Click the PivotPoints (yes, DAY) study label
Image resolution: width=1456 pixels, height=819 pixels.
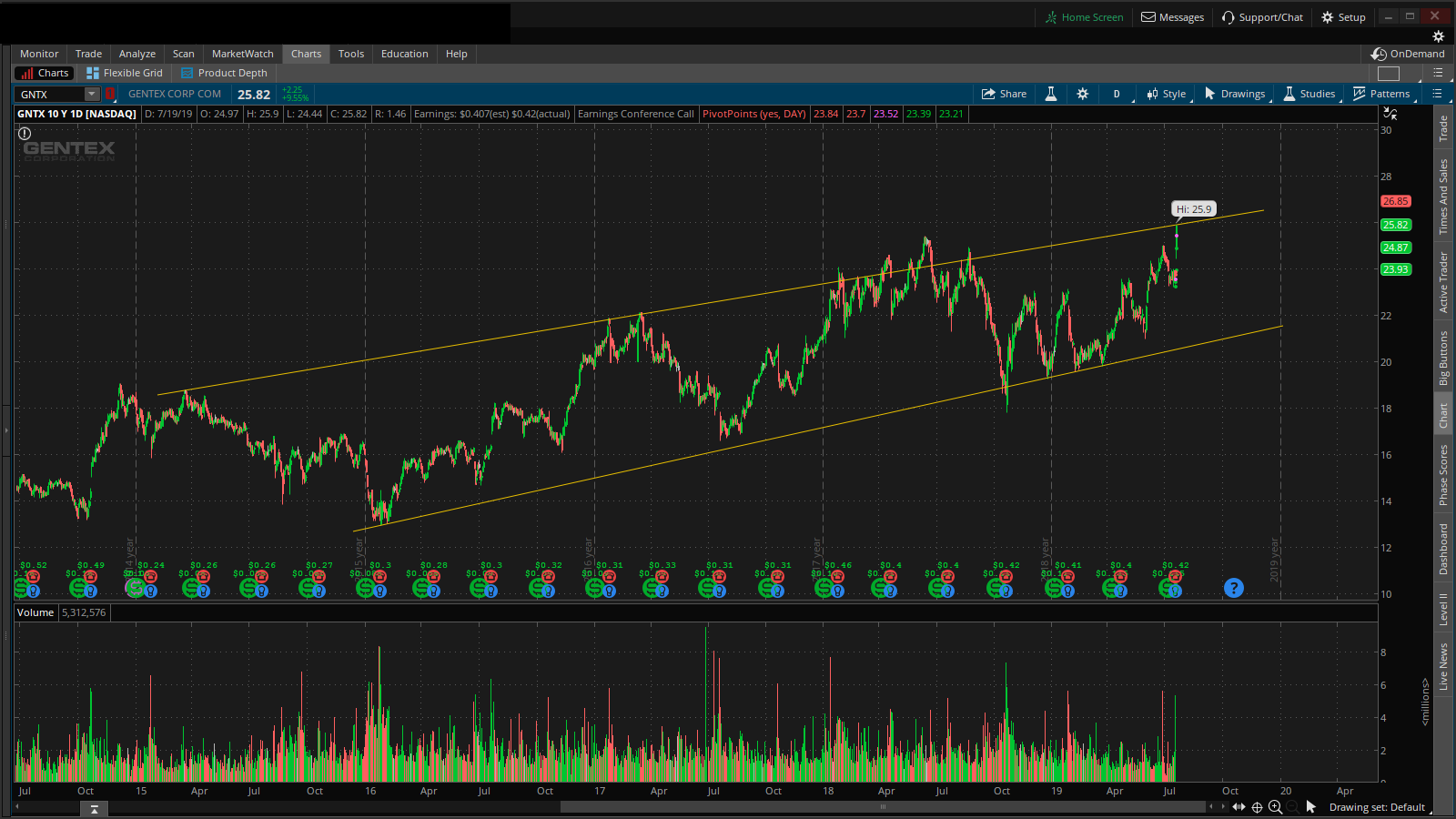(754, 114)
